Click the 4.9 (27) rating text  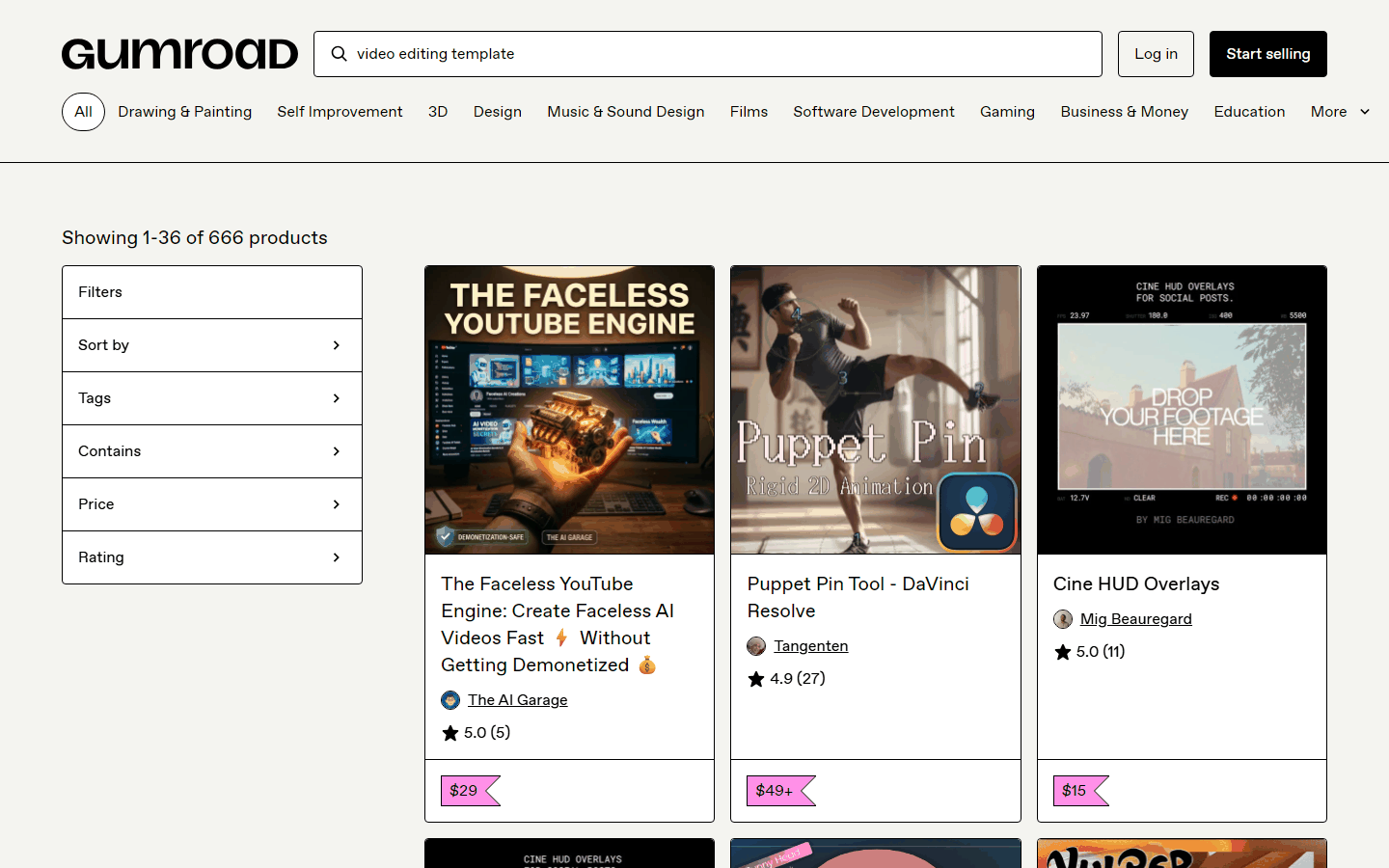click(798, 679)
